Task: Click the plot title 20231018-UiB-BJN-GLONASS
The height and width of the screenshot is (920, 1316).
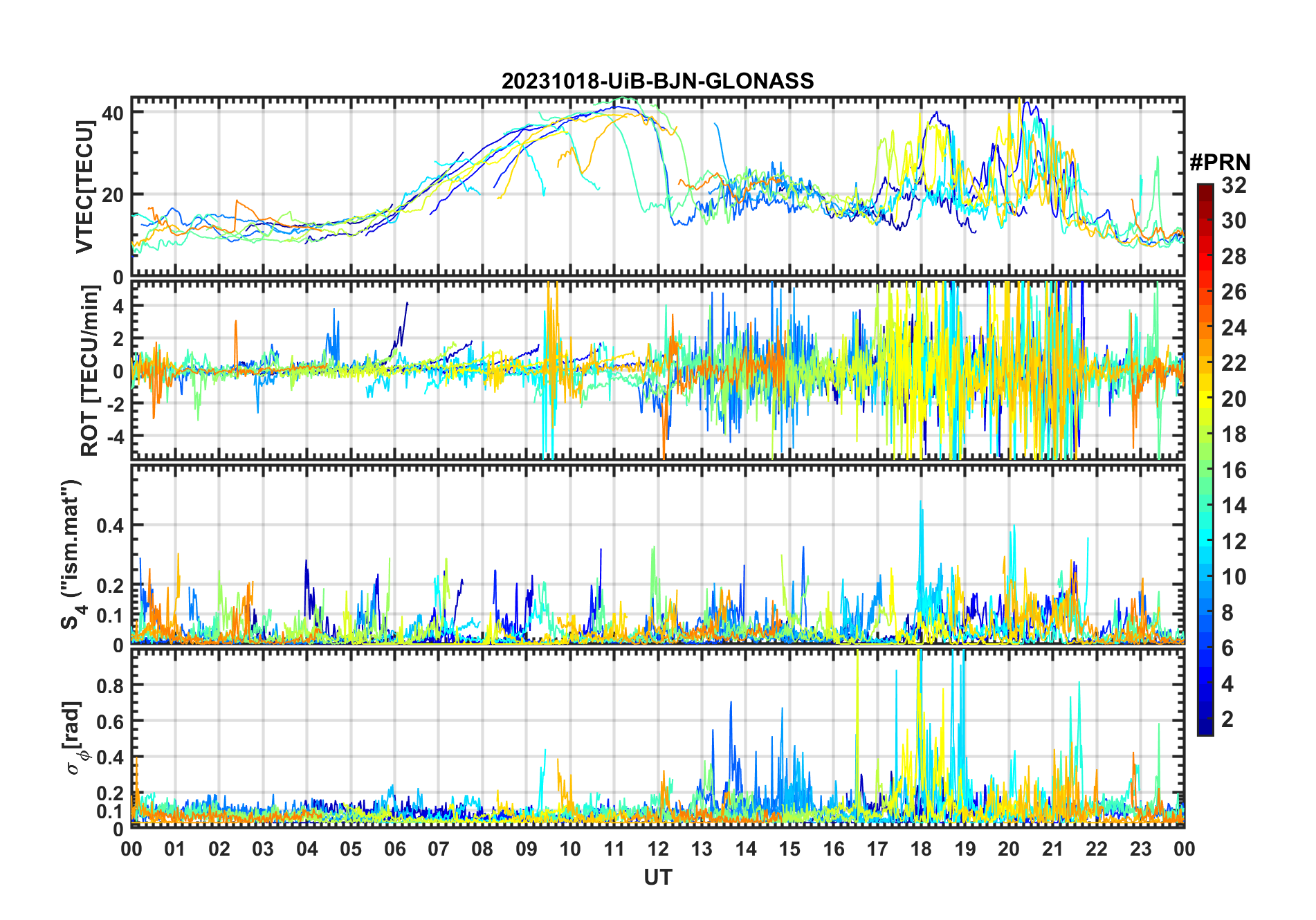Action: (x=657, y=81)
